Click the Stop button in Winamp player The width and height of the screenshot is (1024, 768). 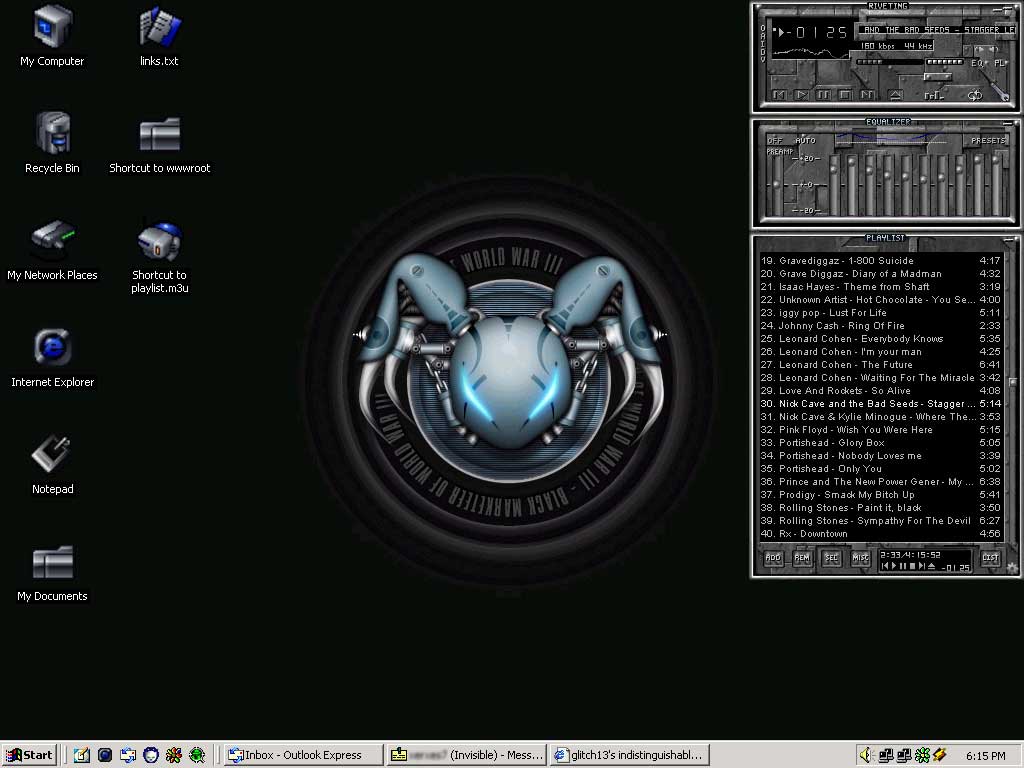(845, 95)
